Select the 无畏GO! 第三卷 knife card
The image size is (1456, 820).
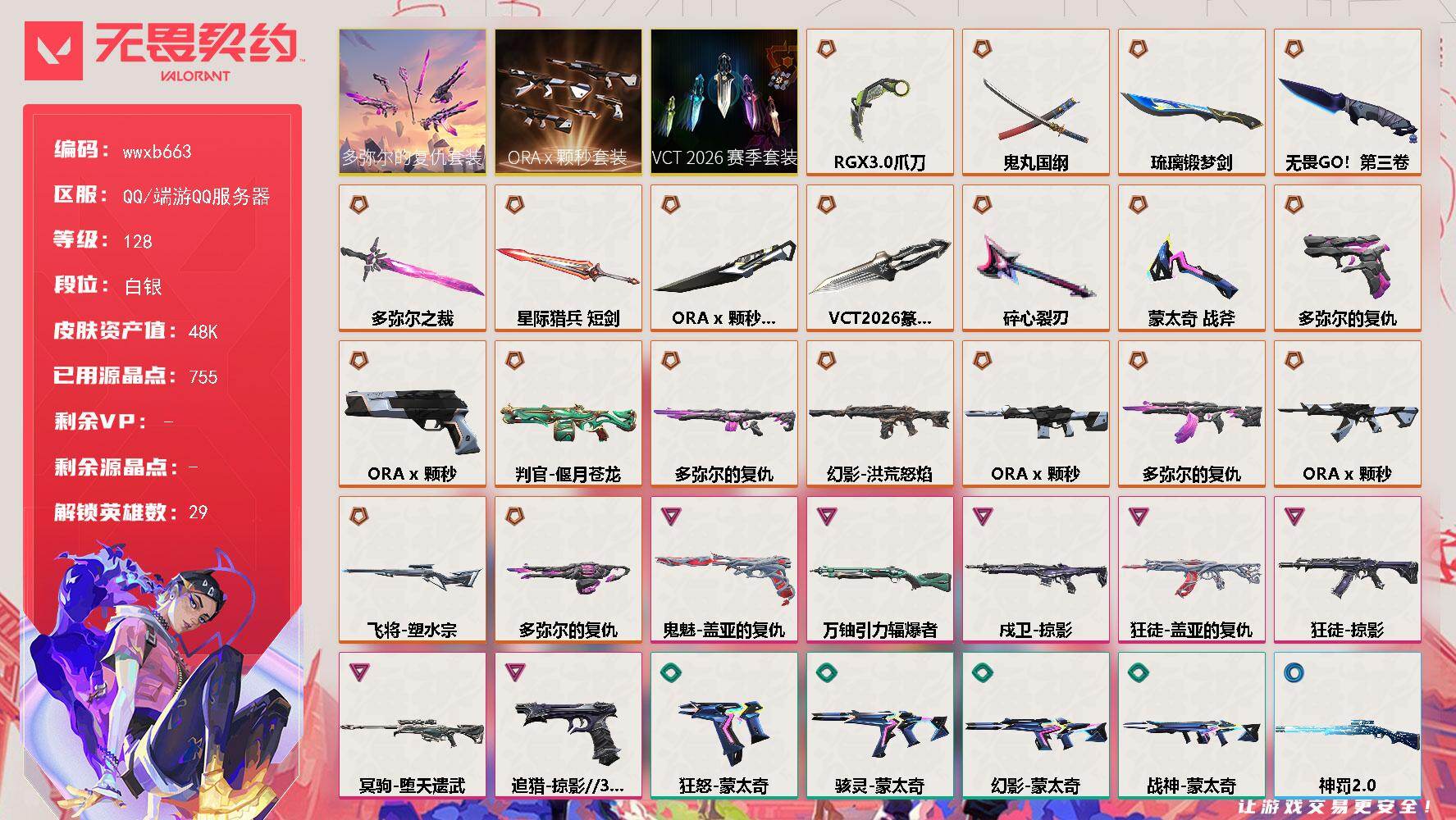(x=1347, y=102)
